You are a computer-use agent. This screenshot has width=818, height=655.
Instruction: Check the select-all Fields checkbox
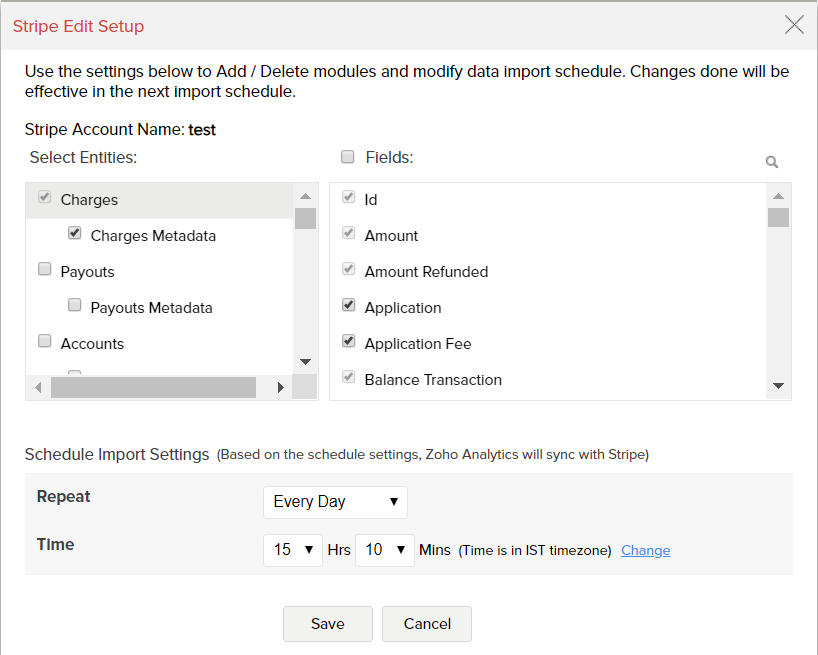(x=348, y=156)
